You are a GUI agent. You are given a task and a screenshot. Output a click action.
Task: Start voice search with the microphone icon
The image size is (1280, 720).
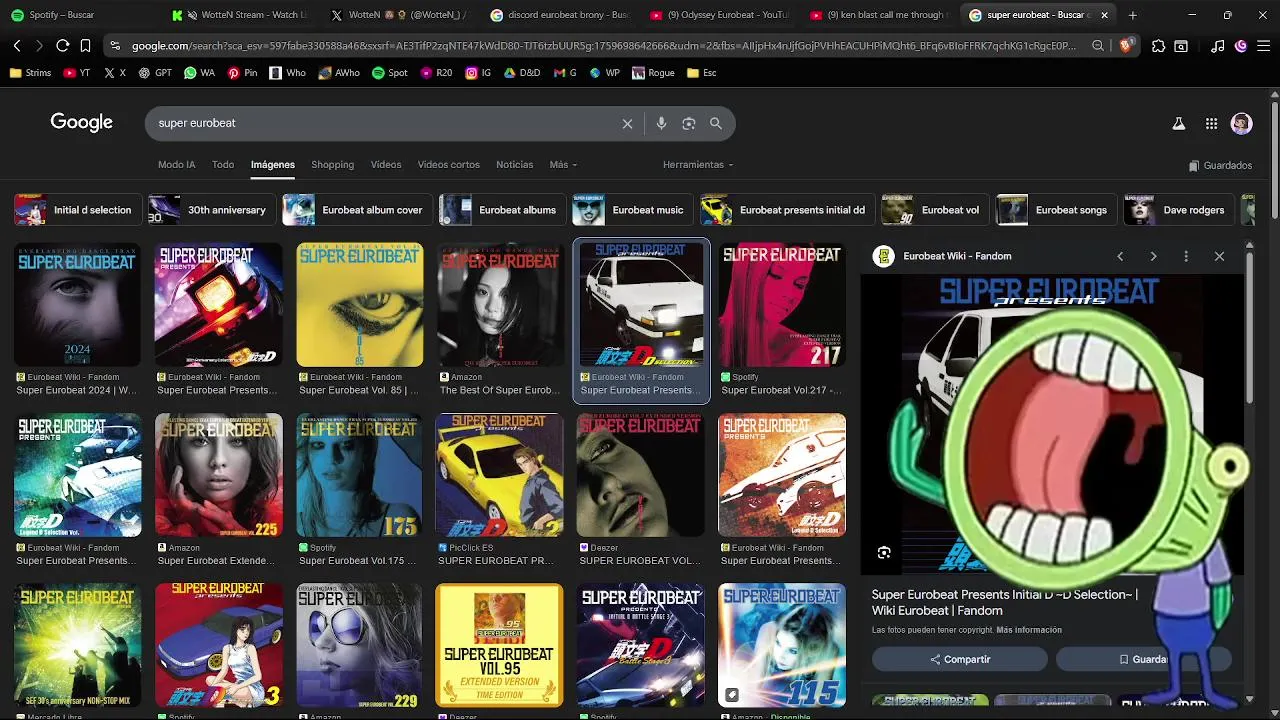661,123
